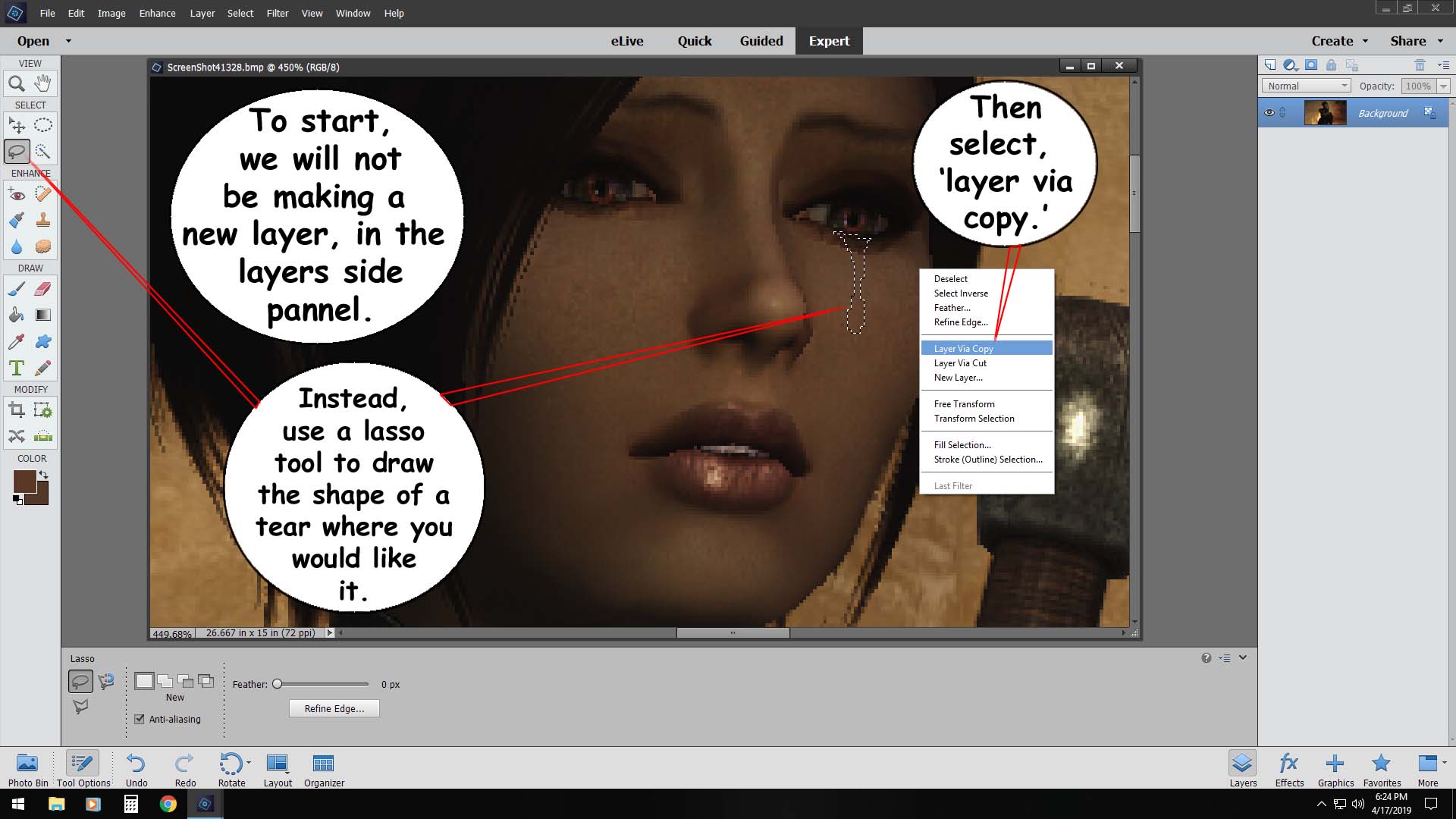Select the Type tool
This screenshot has height=819, width=1456.
17,369
